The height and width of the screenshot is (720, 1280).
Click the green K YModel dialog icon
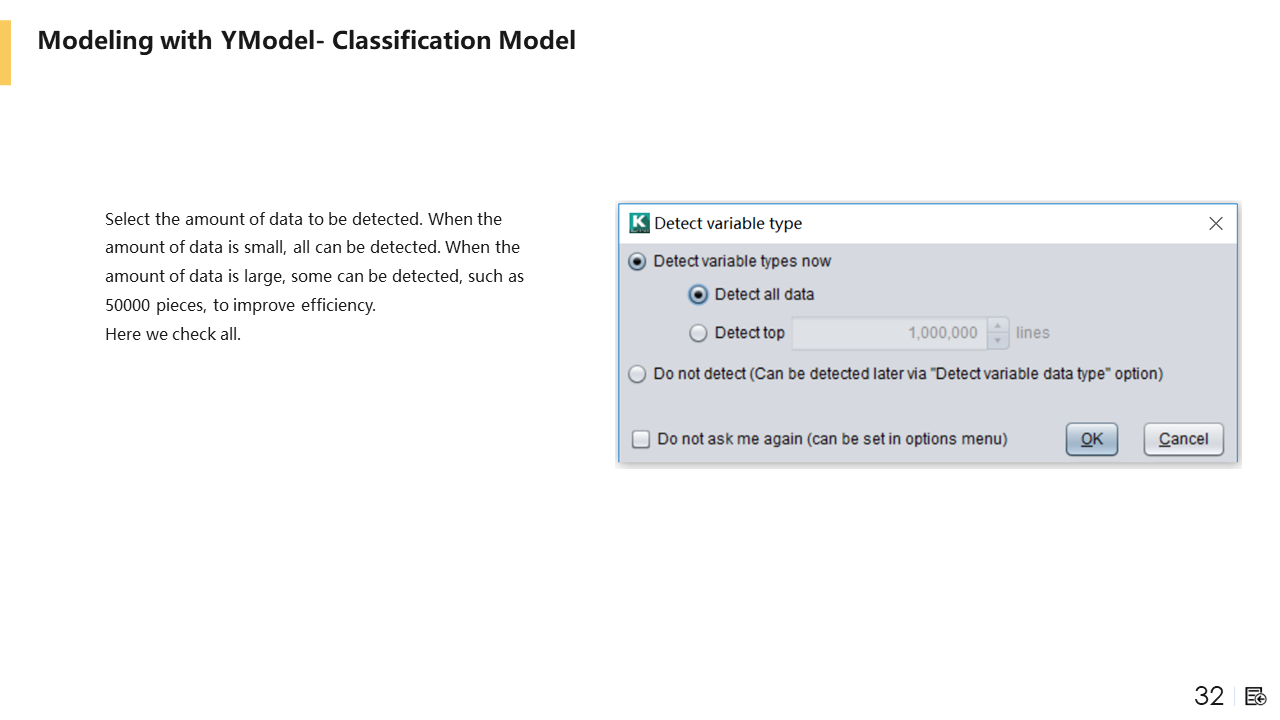point(639,223)
